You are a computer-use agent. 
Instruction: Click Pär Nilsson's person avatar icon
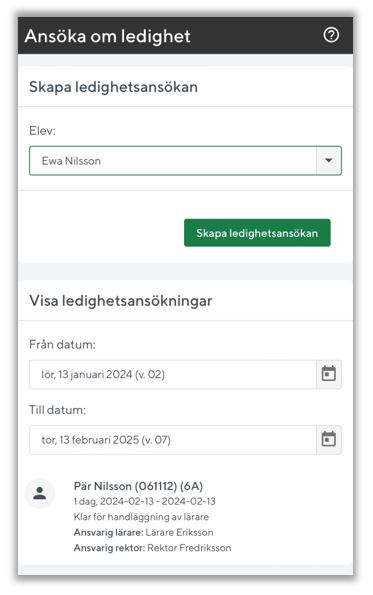click(x=39, y=493)
